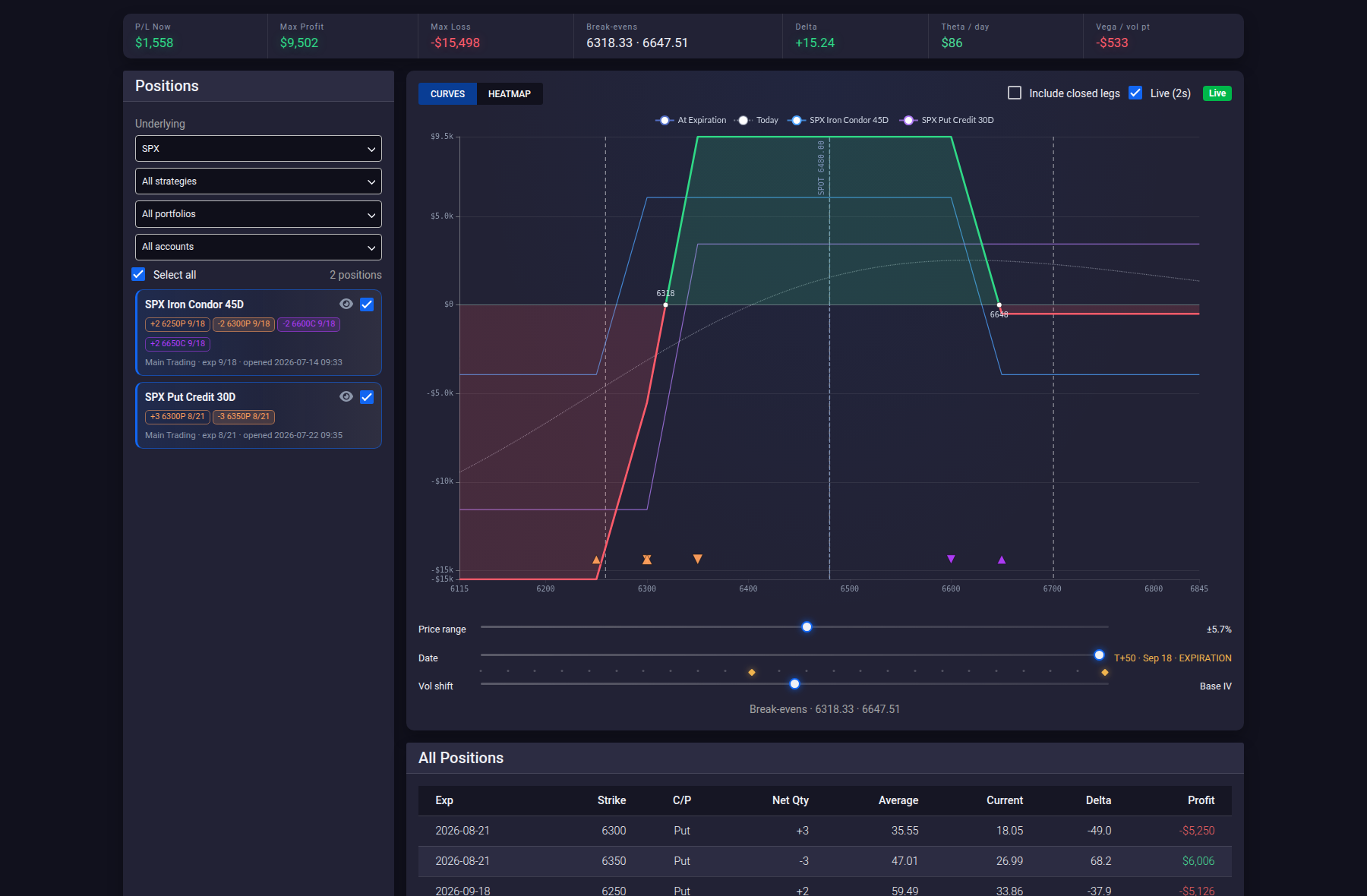Viewport: 1367px width, 896px height.
Task: Open the SPX underlying dropdown
Action: [258, 148]
